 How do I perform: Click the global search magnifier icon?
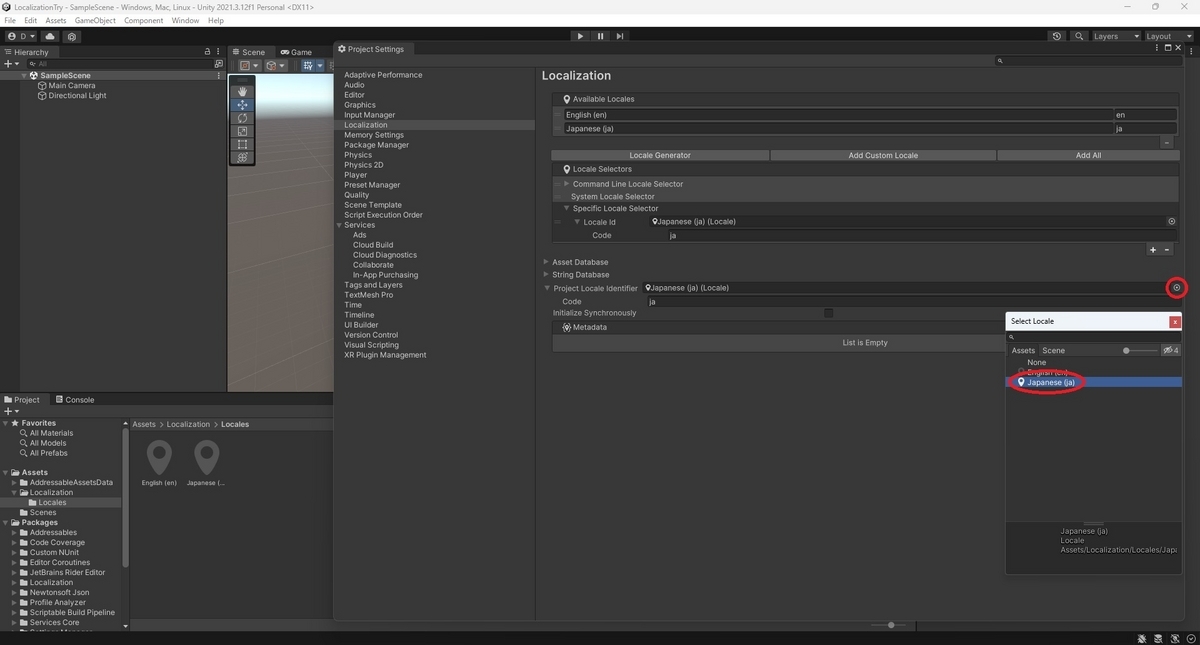tap(1079, 36)
